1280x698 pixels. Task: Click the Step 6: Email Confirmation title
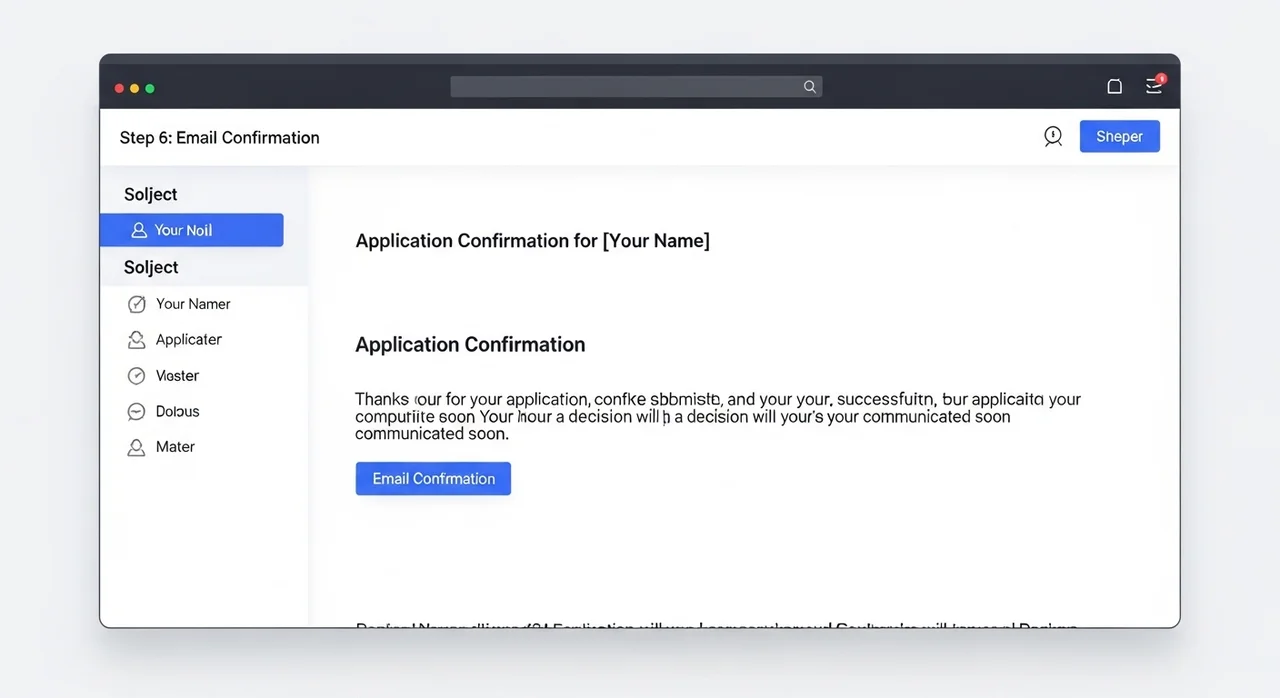click(220, 138)
